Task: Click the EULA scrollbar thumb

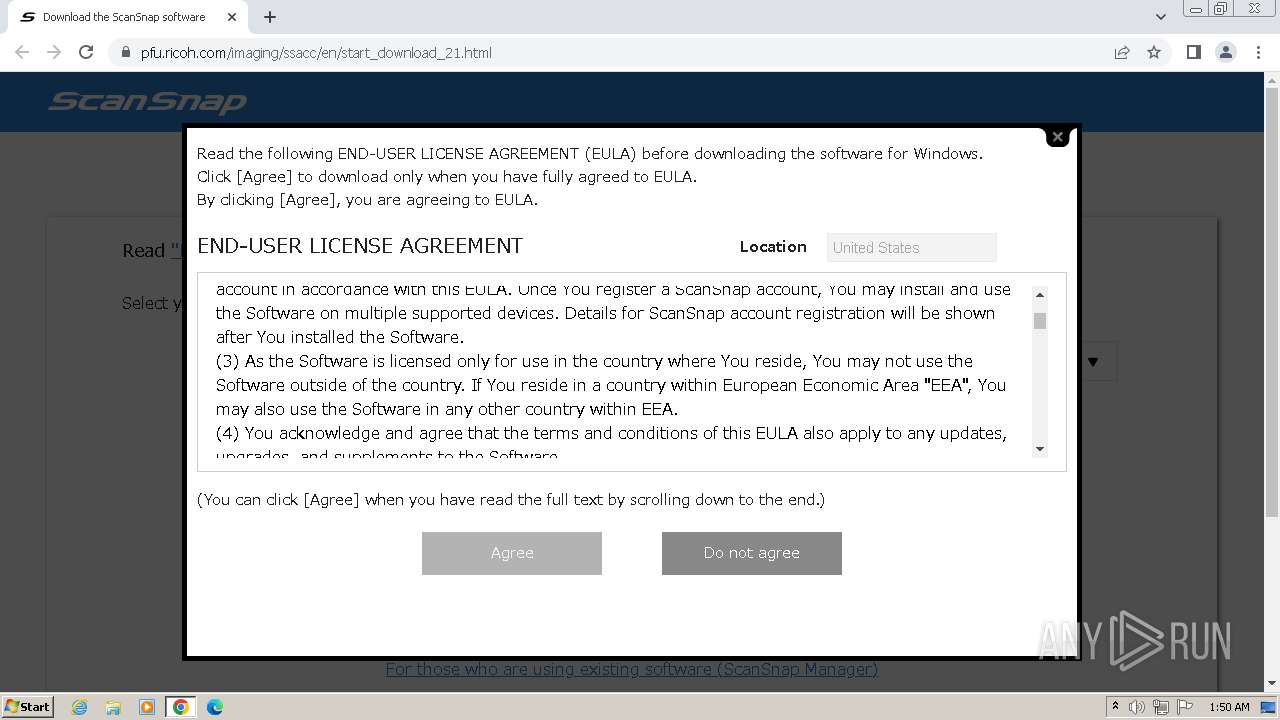Action: (1040, 321)
